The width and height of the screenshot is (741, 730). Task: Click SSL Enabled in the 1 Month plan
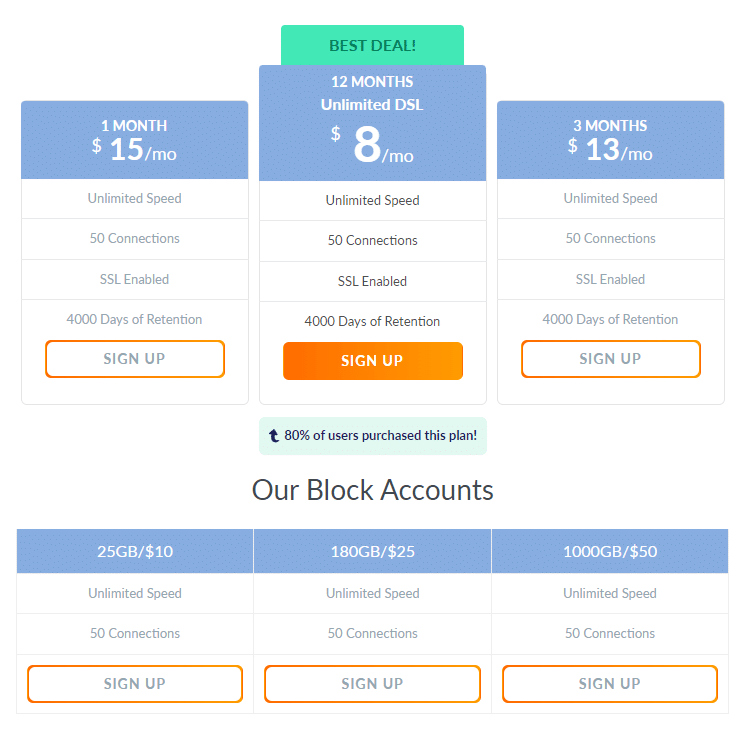[x=135, y=279]
